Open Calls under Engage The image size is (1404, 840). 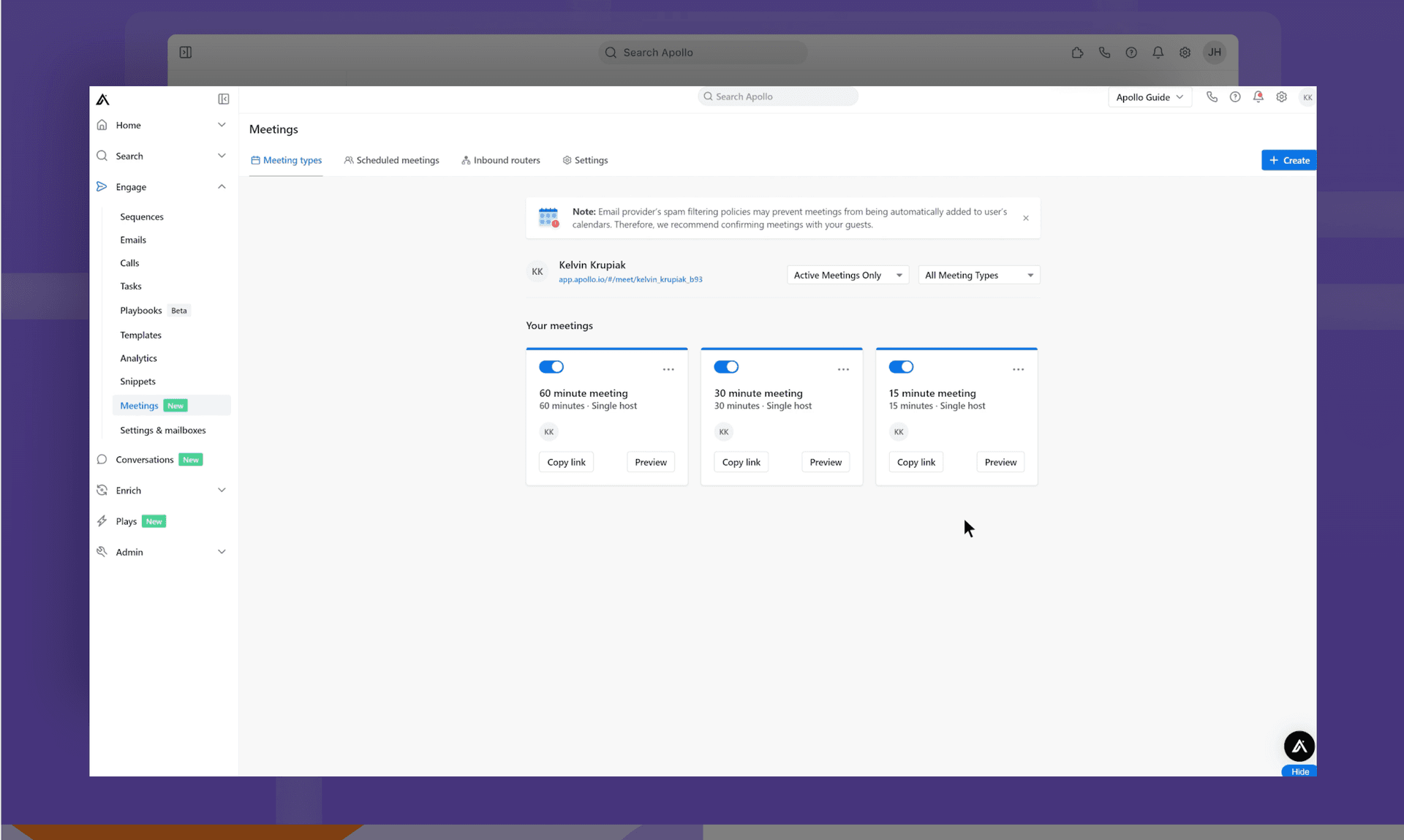[x=129, y=262]
